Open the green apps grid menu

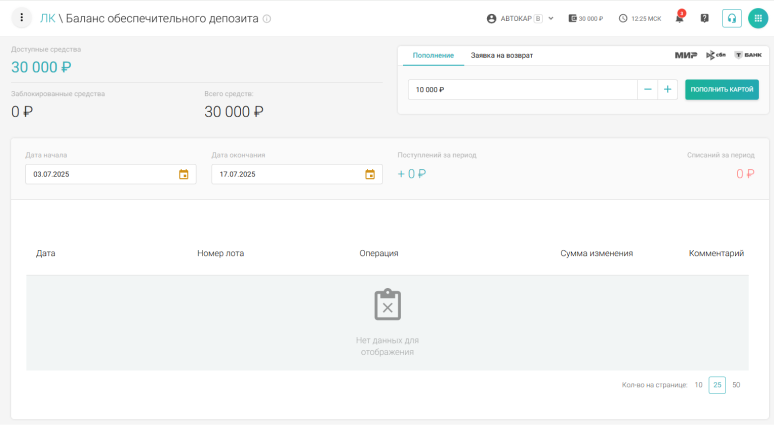[758, 18]
